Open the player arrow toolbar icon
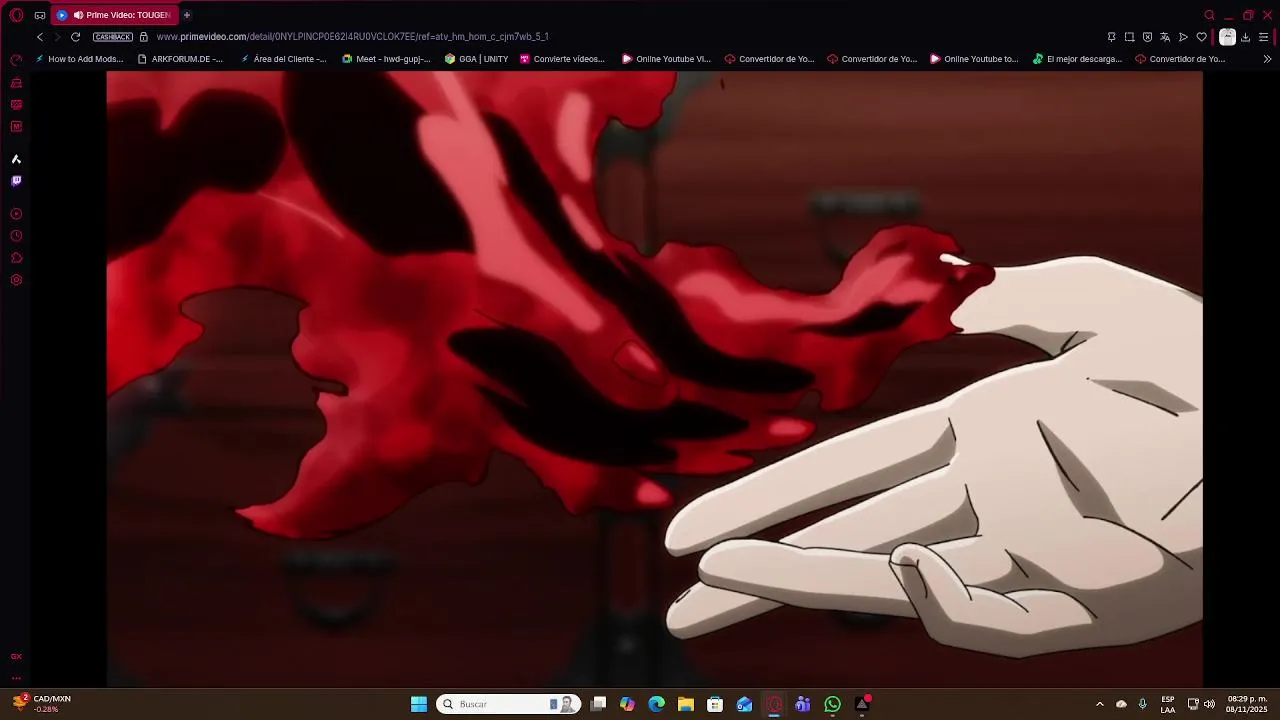The image size is (1280, 720). 1183,37
